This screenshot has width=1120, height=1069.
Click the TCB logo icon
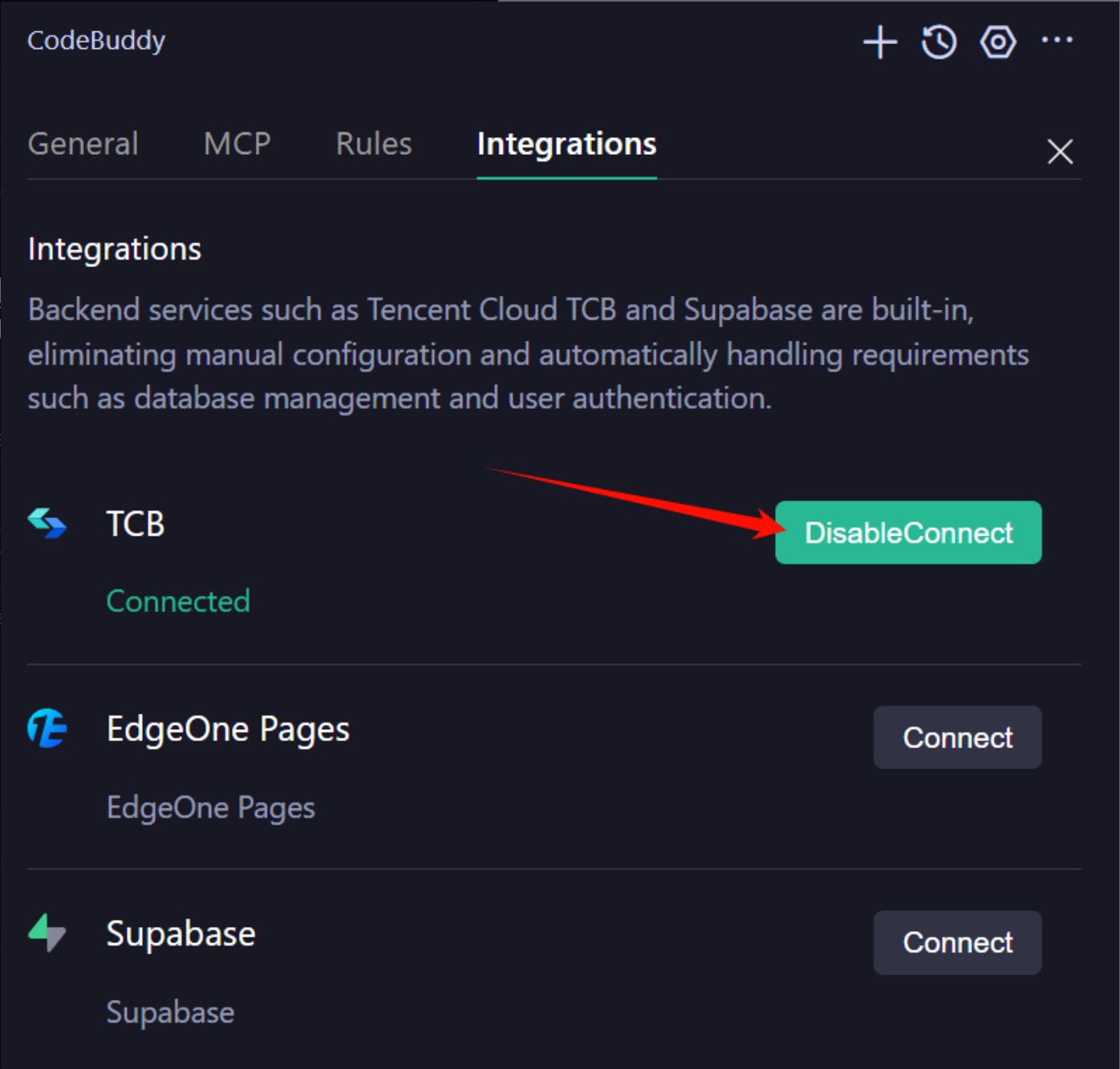[47, 524]
